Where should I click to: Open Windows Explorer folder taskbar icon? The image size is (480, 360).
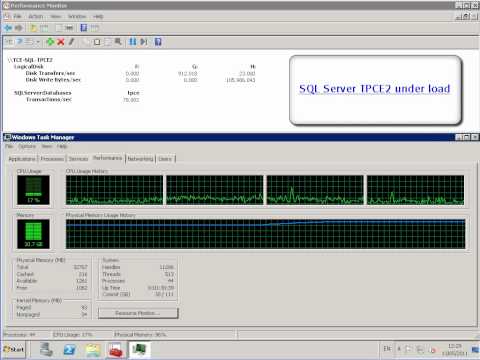pyautogui.click(x=93, y=350)
